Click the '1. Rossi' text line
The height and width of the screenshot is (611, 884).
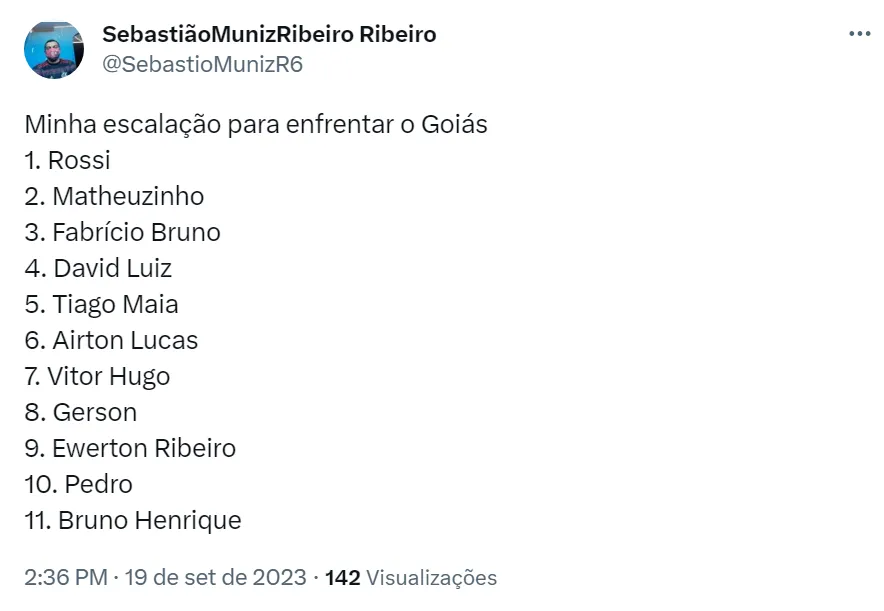click(x=67, y=160)
